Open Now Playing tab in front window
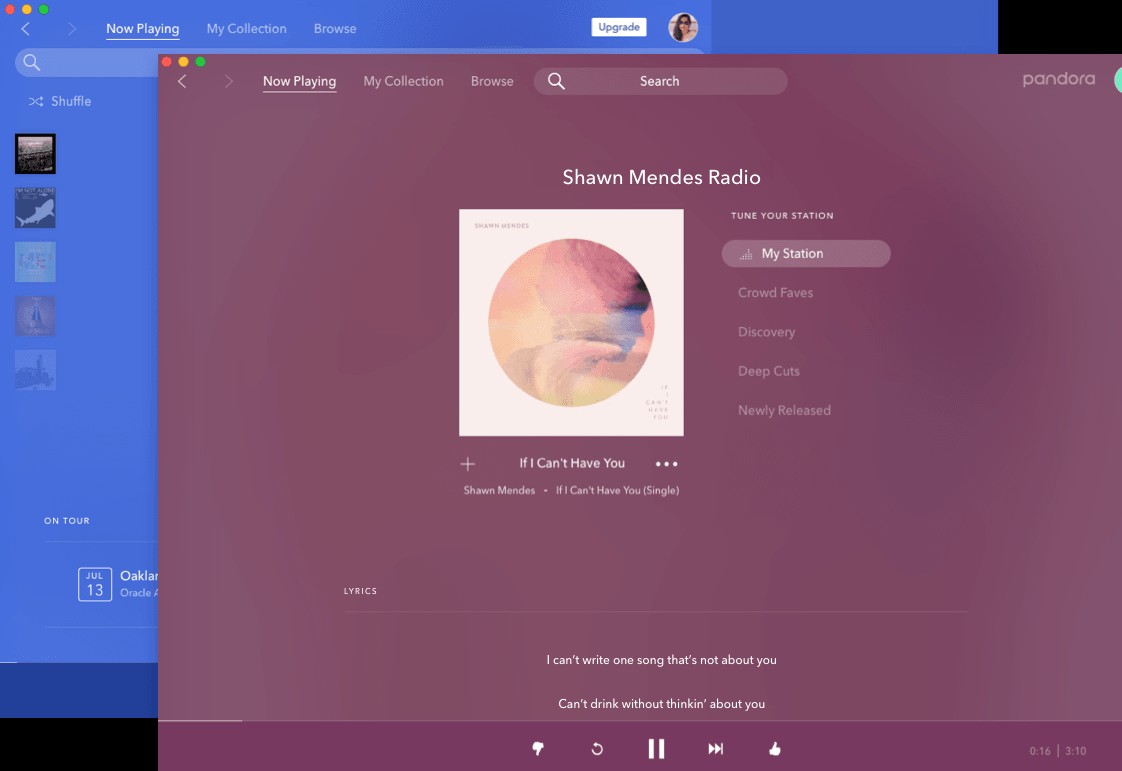 299,82
